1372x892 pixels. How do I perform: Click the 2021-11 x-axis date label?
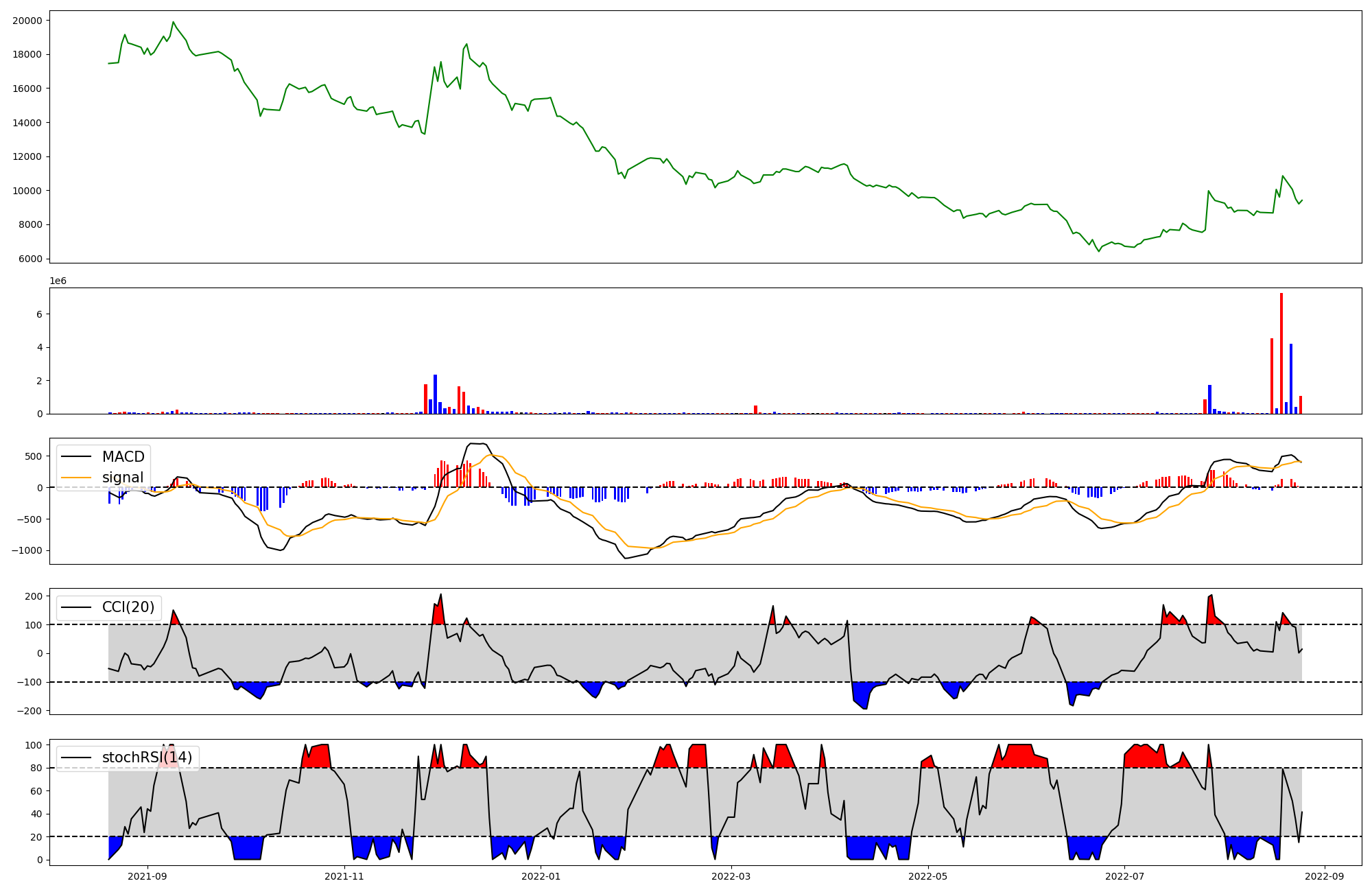(x=344, y=876)
